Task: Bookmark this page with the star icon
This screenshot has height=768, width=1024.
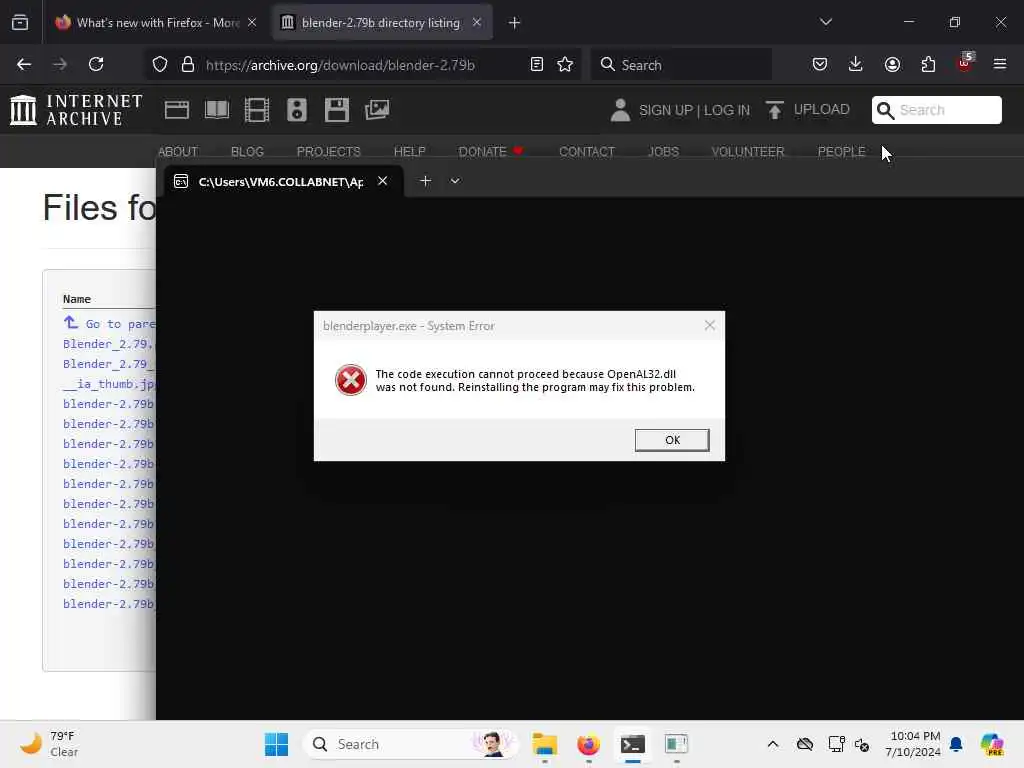Action: pos(565,64)
